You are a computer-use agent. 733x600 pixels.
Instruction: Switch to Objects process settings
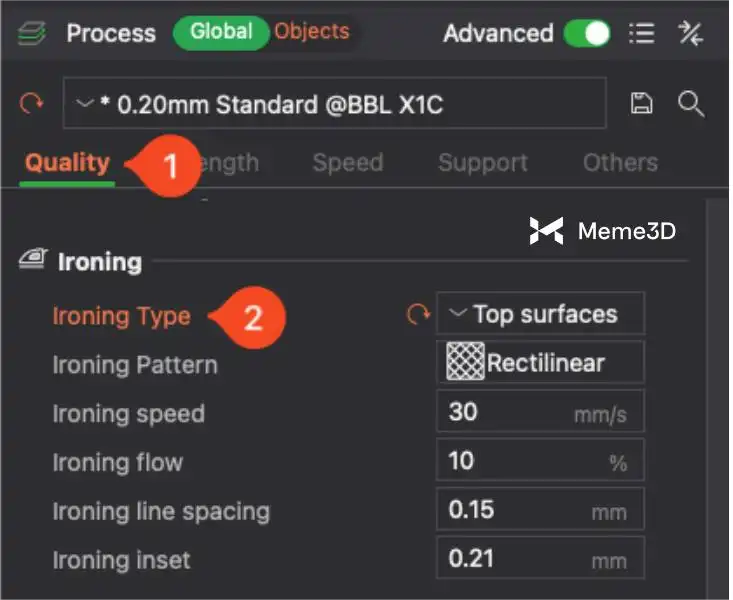pyautogui.click(x=311, y=32)
